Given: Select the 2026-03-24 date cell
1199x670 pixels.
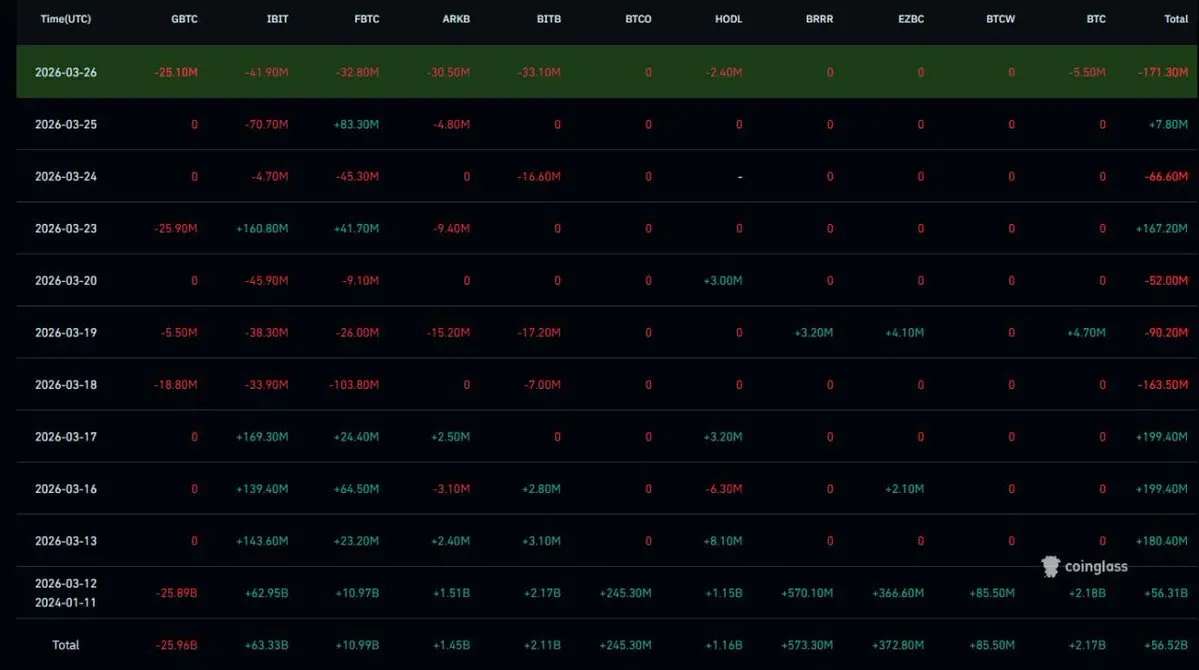Looking at the screenshot, I should pos(66,177).
